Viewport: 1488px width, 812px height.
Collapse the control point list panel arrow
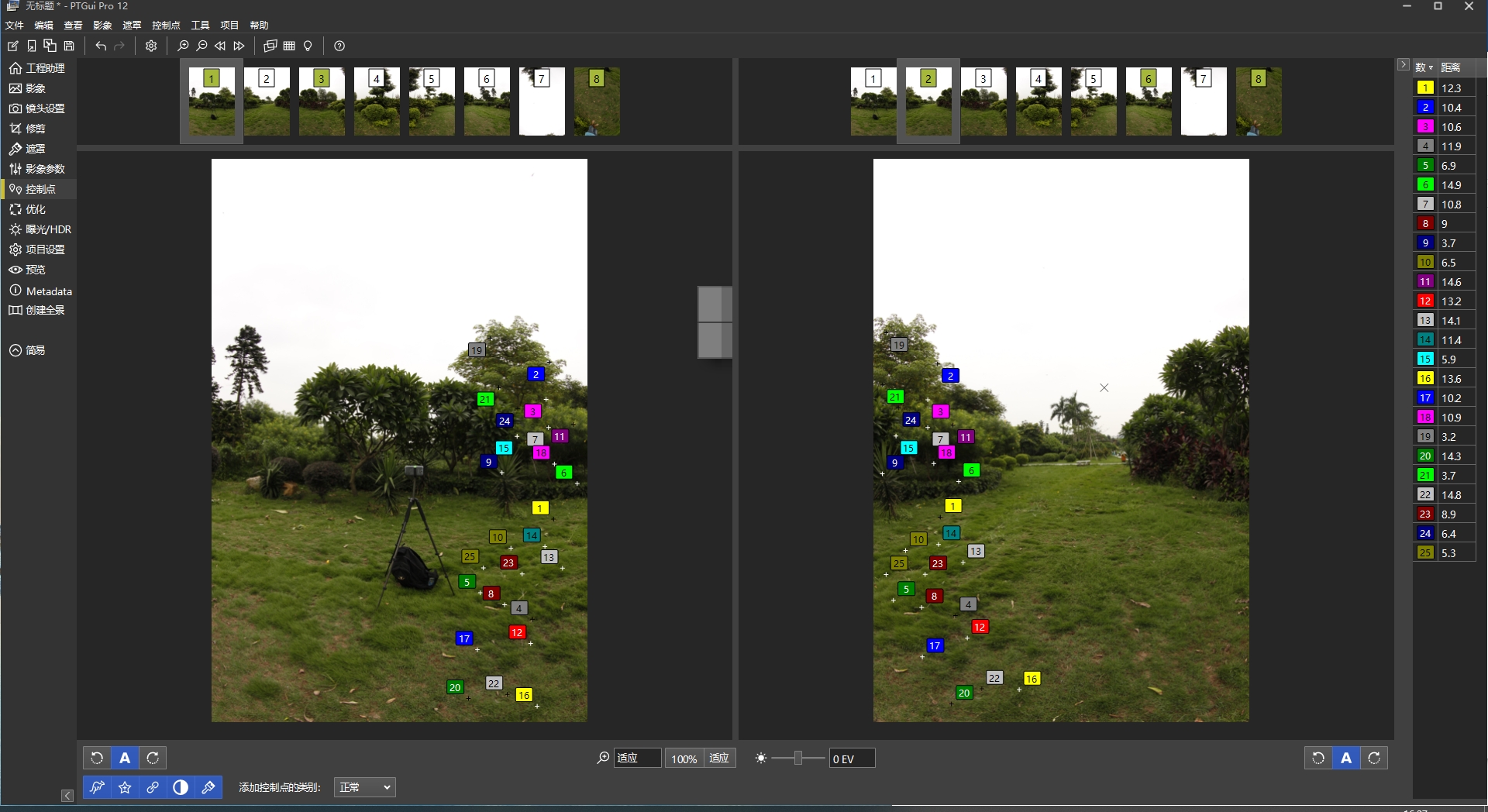point(1404,65)
